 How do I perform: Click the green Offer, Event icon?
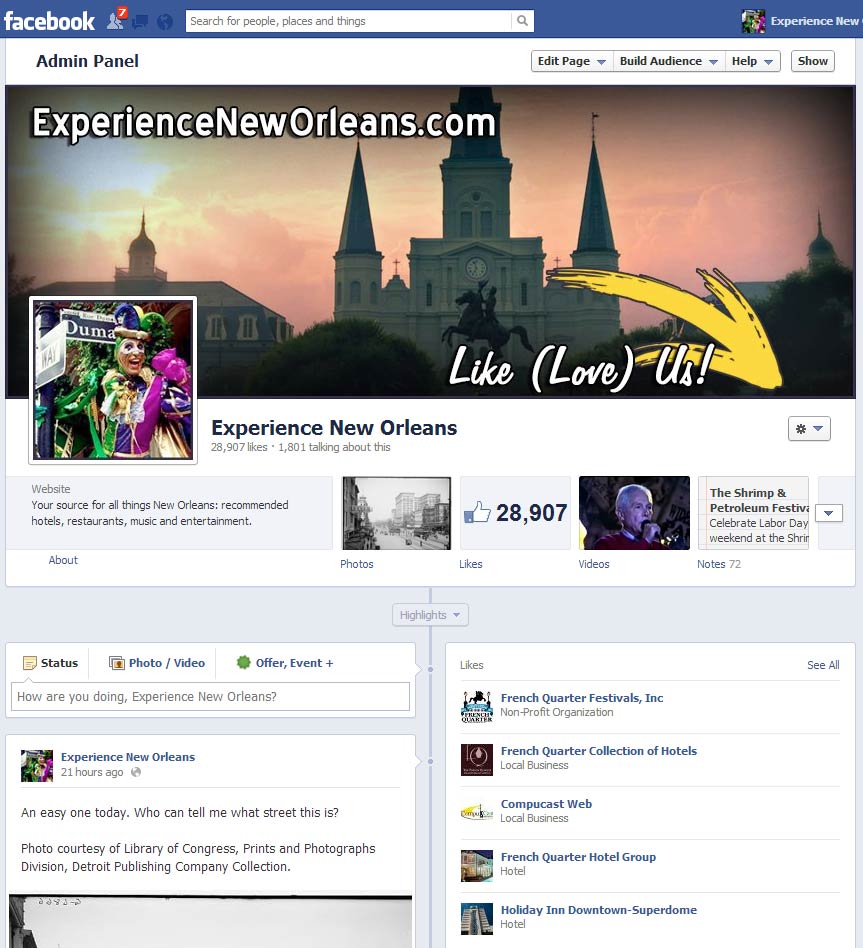click(x=244, y=663)
